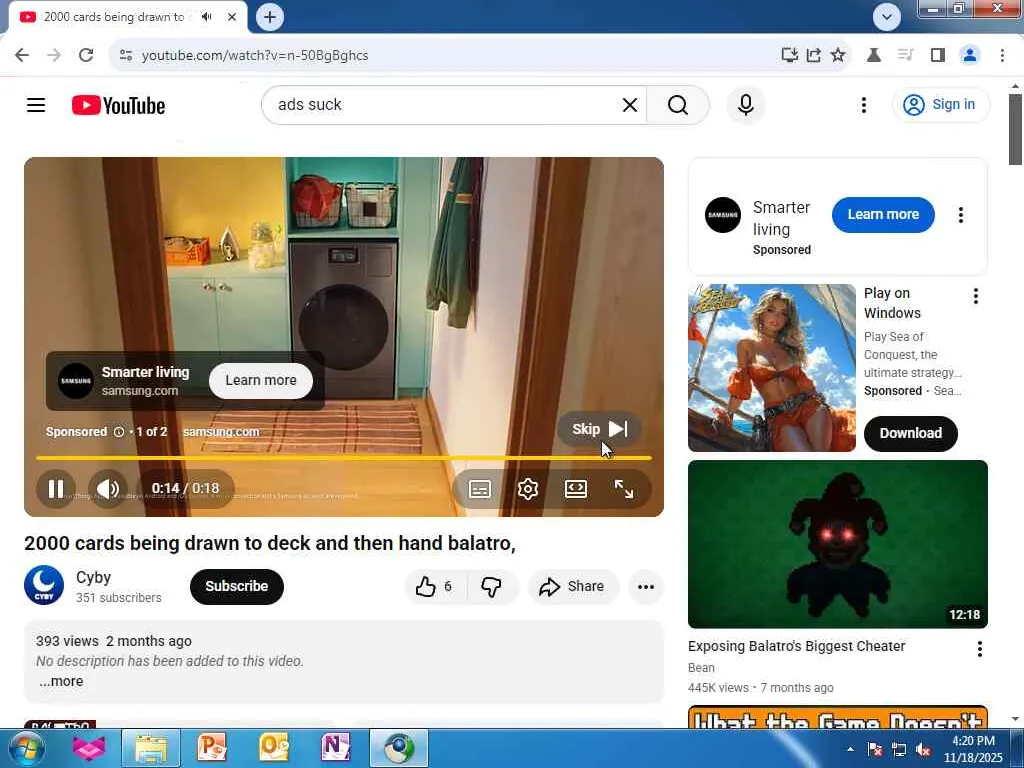Mute the video using the speaker icon
Screen dimensions: 1024x768
tap(108, 488)
